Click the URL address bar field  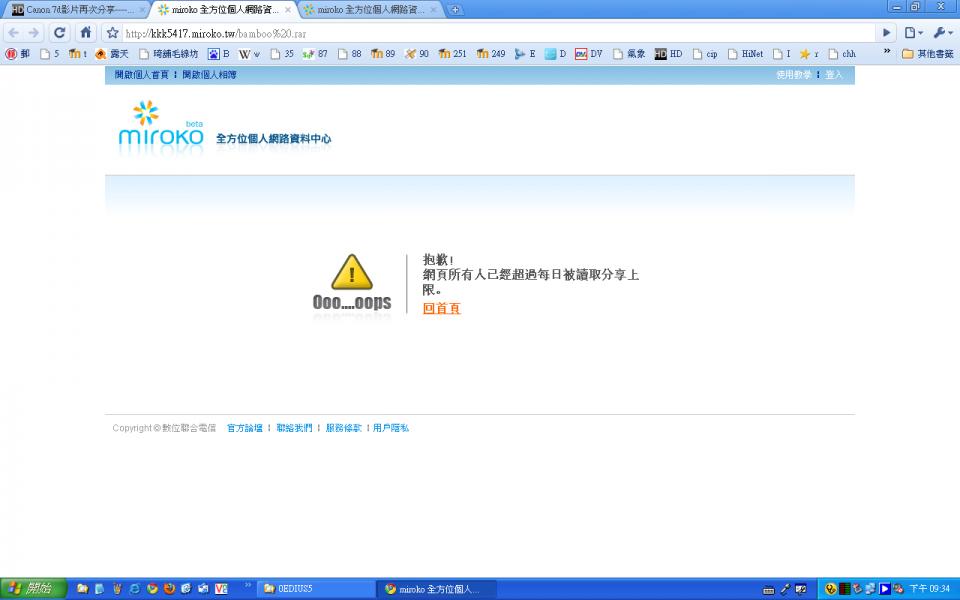point(499,34)
